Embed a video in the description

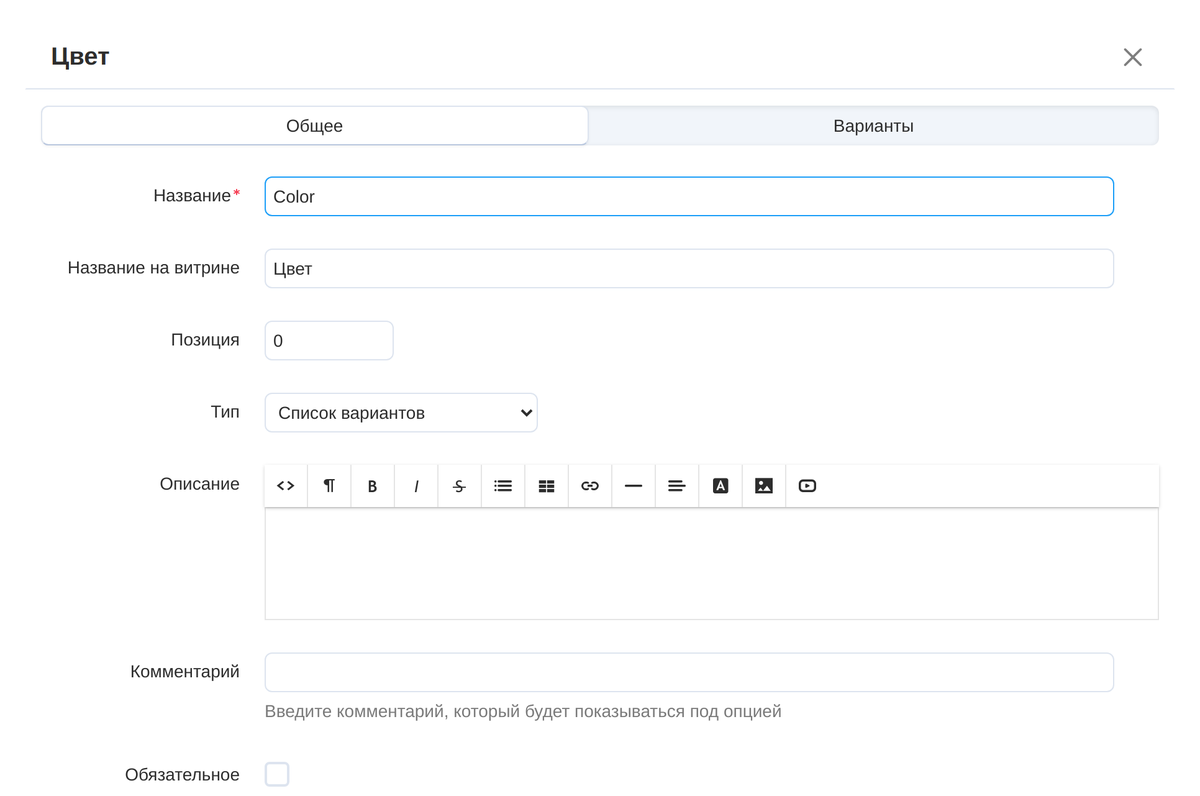[x=807, y=486]
